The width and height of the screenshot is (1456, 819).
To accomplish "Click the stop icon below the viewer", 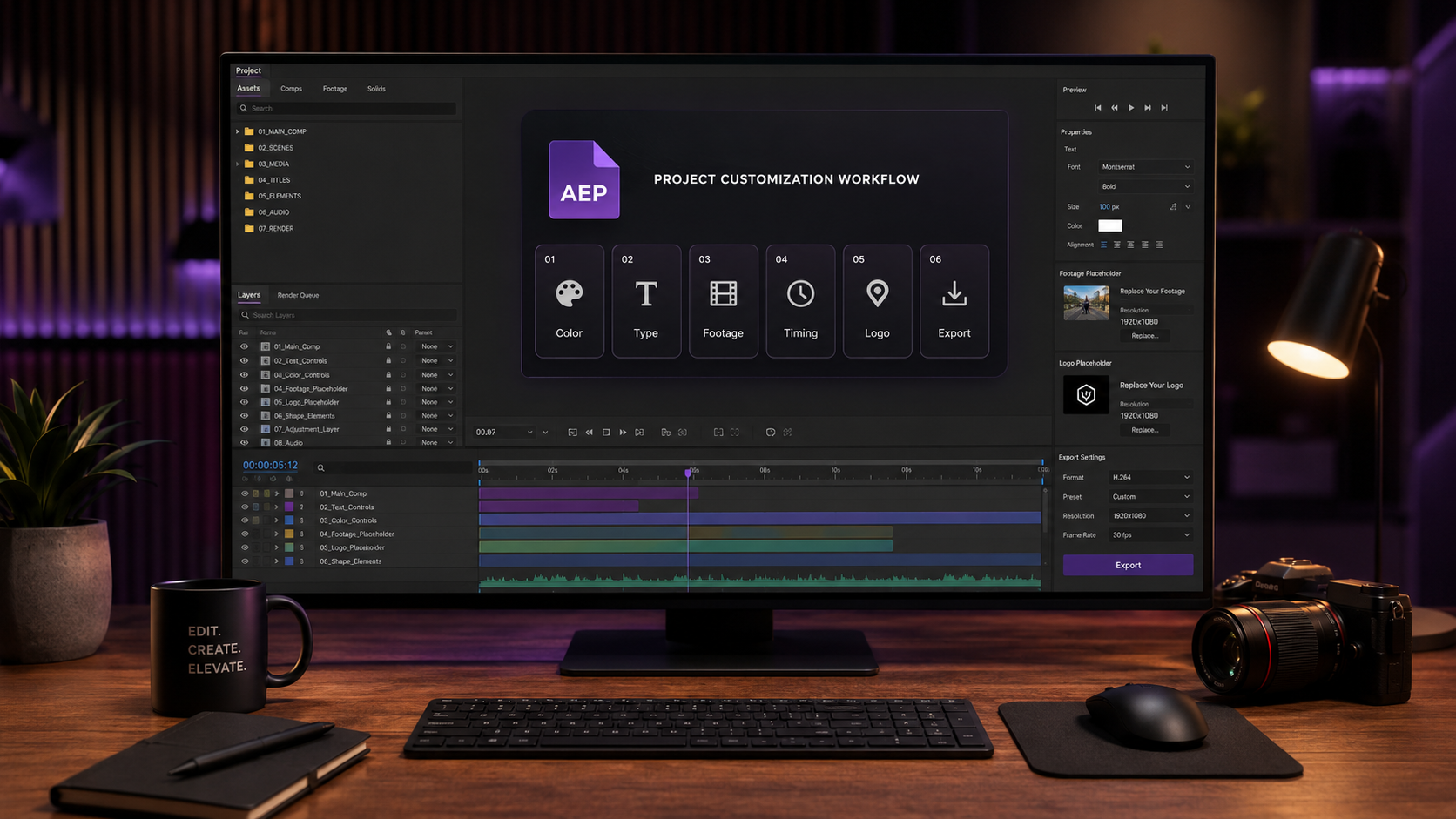I will click(x=606, y=433).
